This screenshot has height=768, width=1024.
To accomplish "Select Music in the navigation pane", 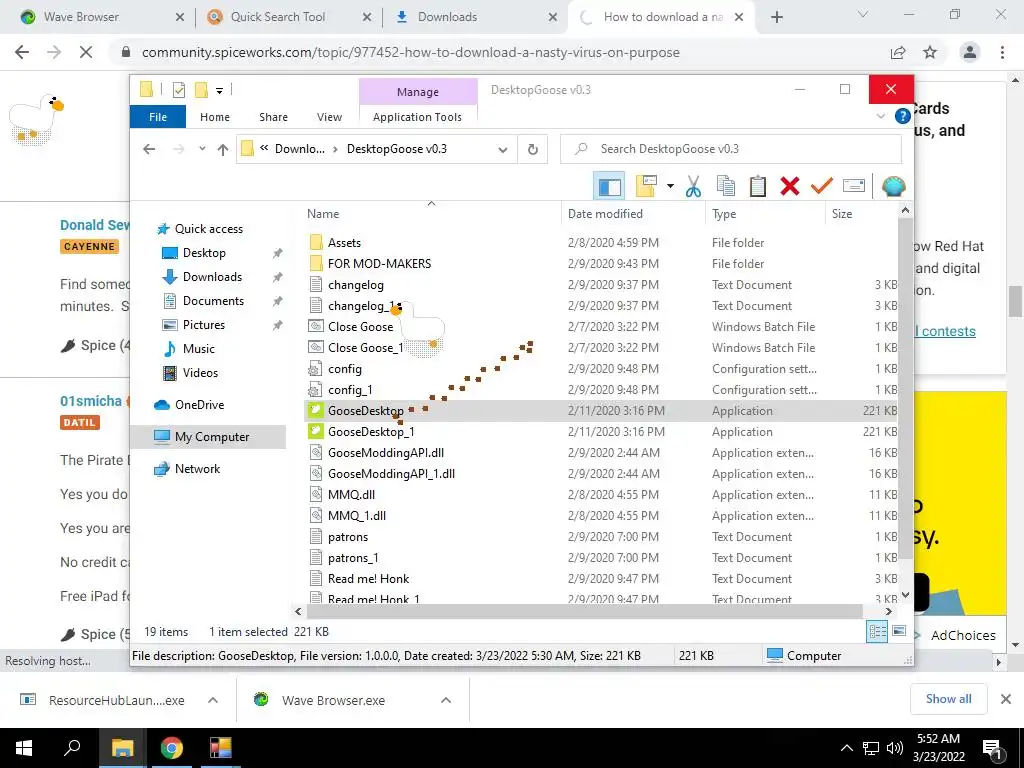I will pyautogui.click(x=199, y=349).
